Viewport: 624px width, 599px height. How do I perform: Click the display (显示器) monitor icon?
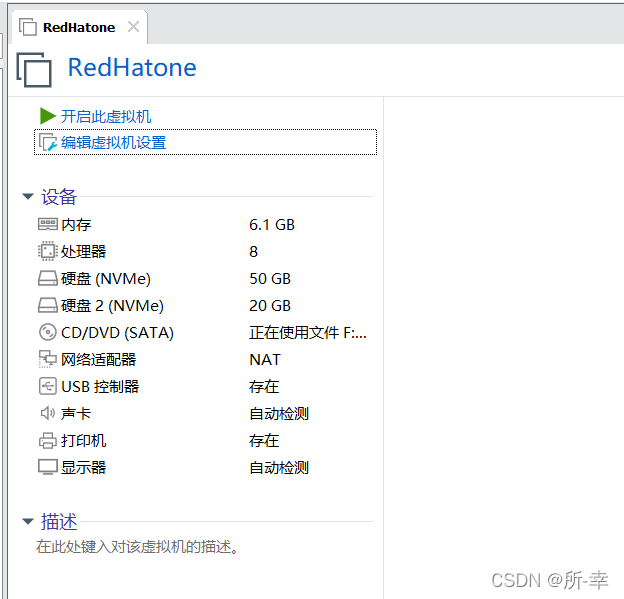48,467
